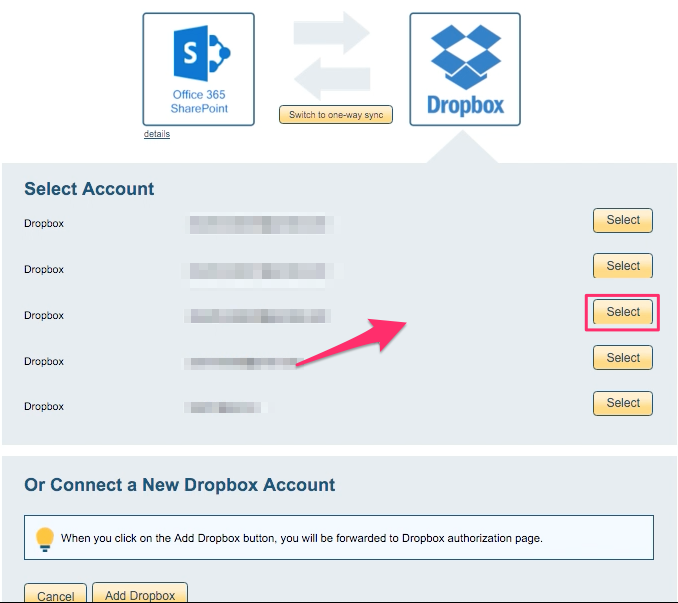Click the Dropbox authorization page hint text
This screenshot has width=678, height=603.
(x=301, y=538)
